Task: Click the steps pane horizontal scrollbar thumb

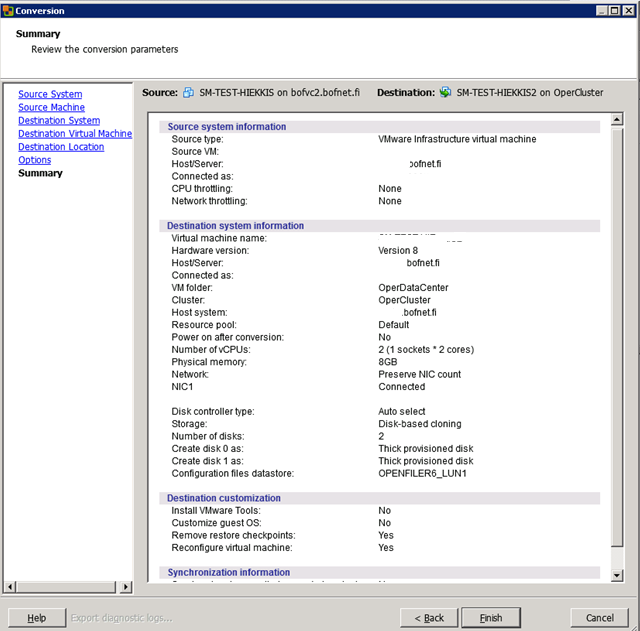Action: pos(66,587)
